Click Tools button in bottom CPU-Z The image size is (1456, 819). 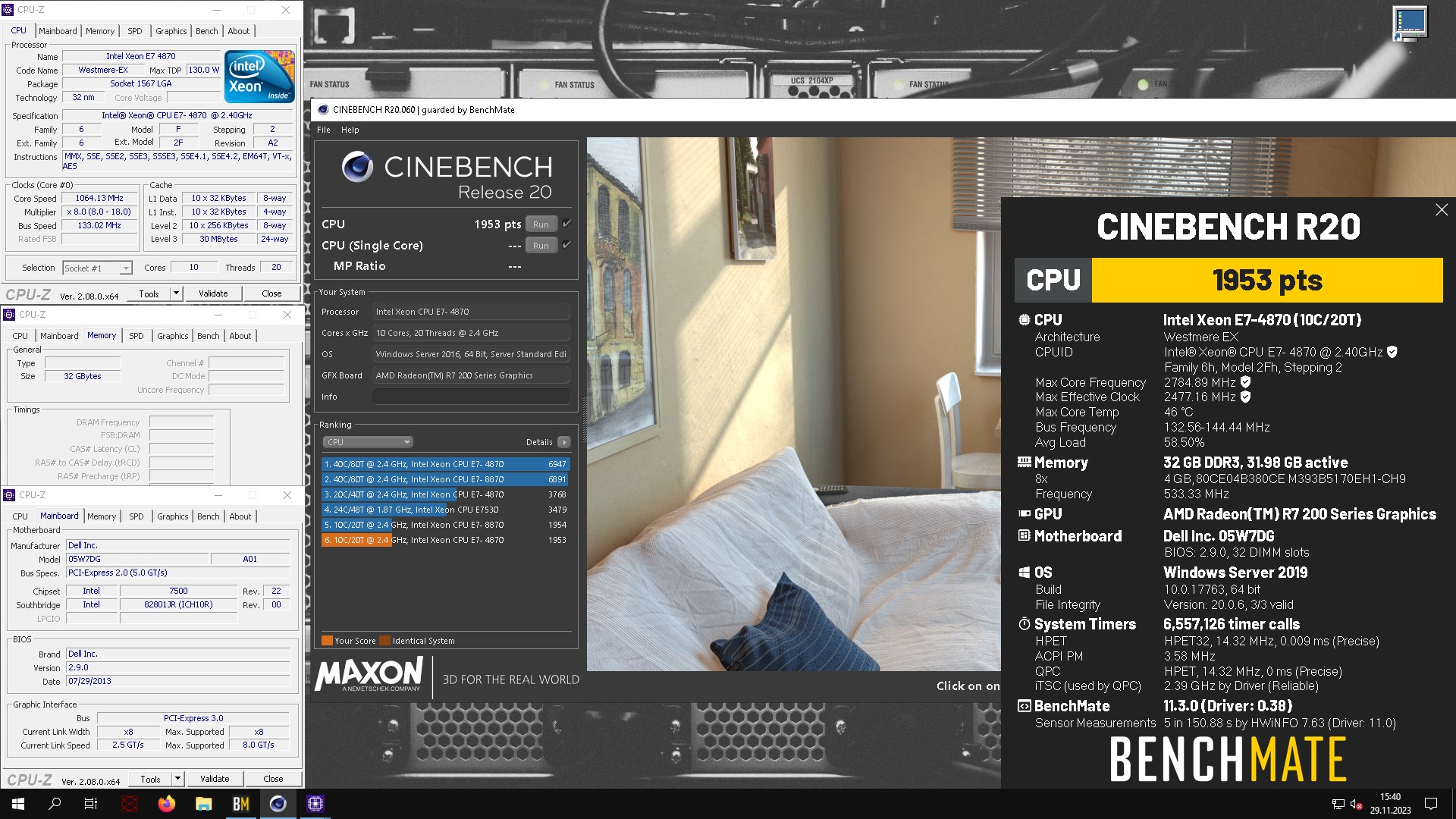(150, 779)
